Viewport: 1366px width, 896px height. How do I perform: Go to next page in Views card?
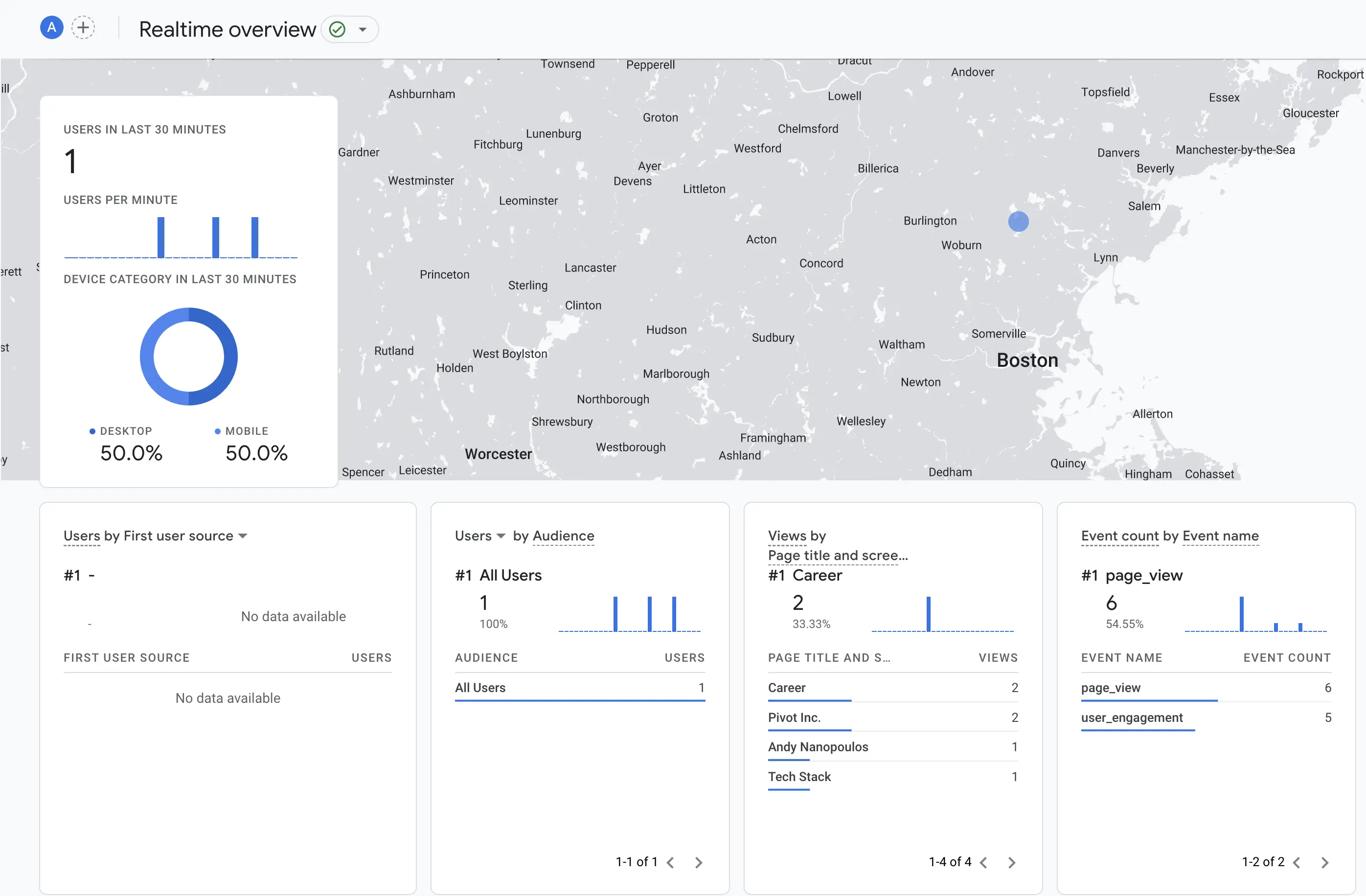click(x=1012, y=862)
